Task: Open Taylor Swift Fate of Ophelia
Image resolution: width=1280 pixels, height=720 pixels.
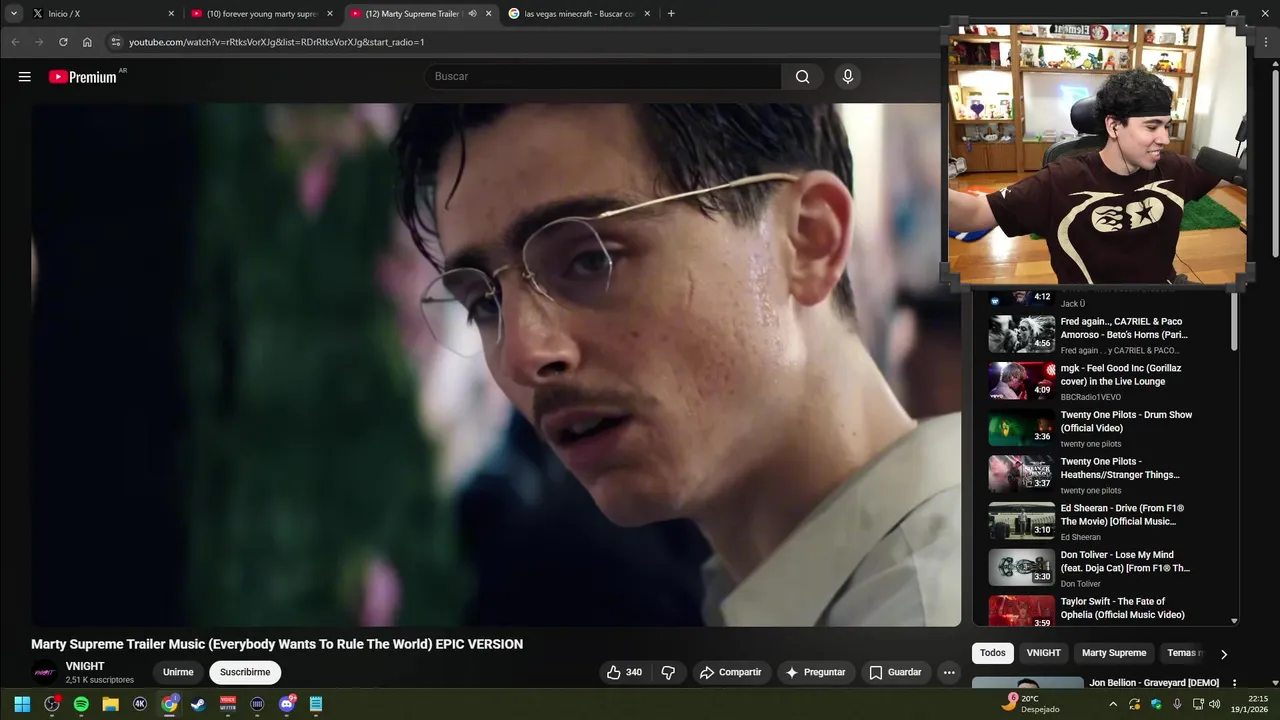Action: pyautogui.click(x=1123, y=608)
